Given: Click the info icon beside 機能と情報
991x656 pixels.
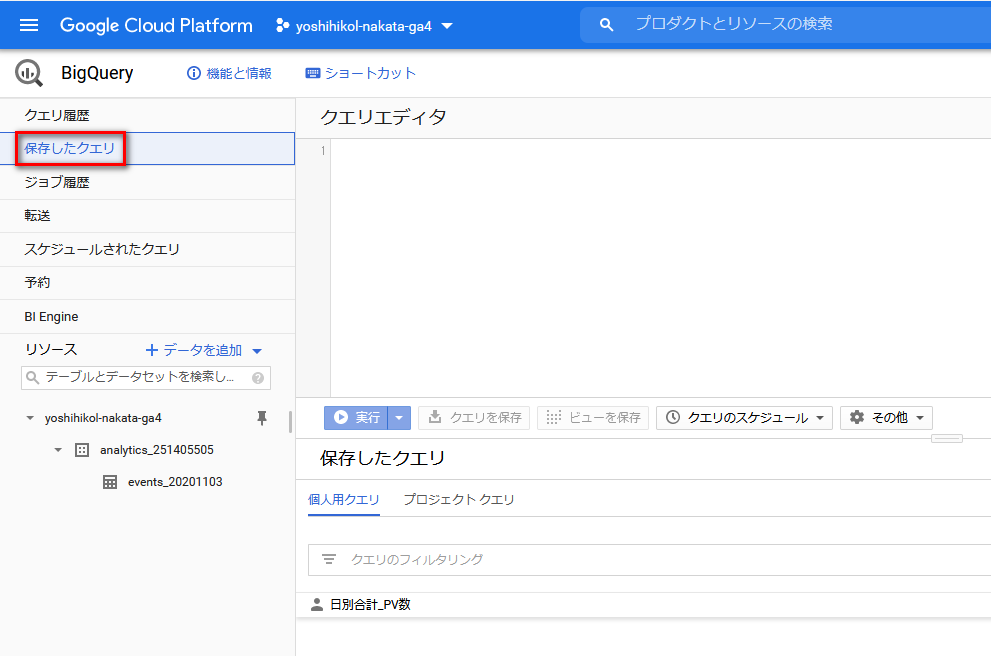Looking at the screenshot, I should pyautogui.click(x=193, y=73).
